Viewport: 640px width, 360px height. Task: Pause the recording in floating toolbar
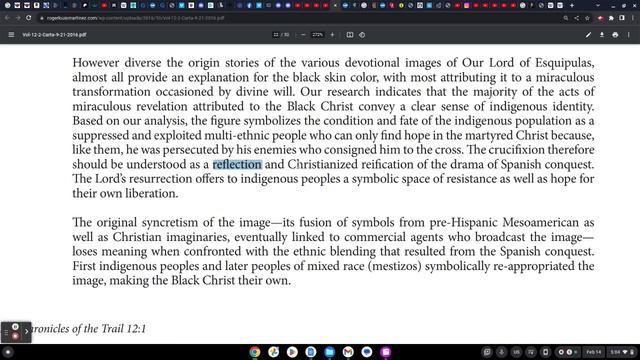[x=15, y=327]
